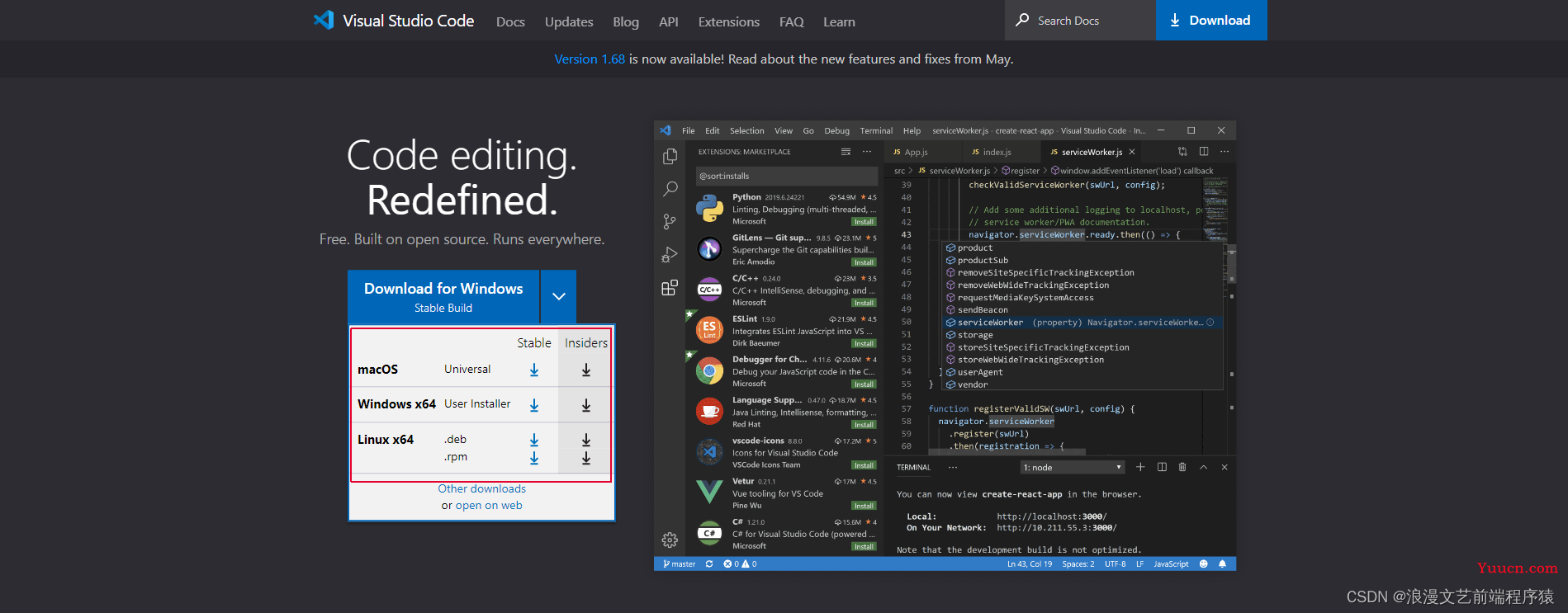Download Linux .rpm Insiders package

(x=586, y=458)
